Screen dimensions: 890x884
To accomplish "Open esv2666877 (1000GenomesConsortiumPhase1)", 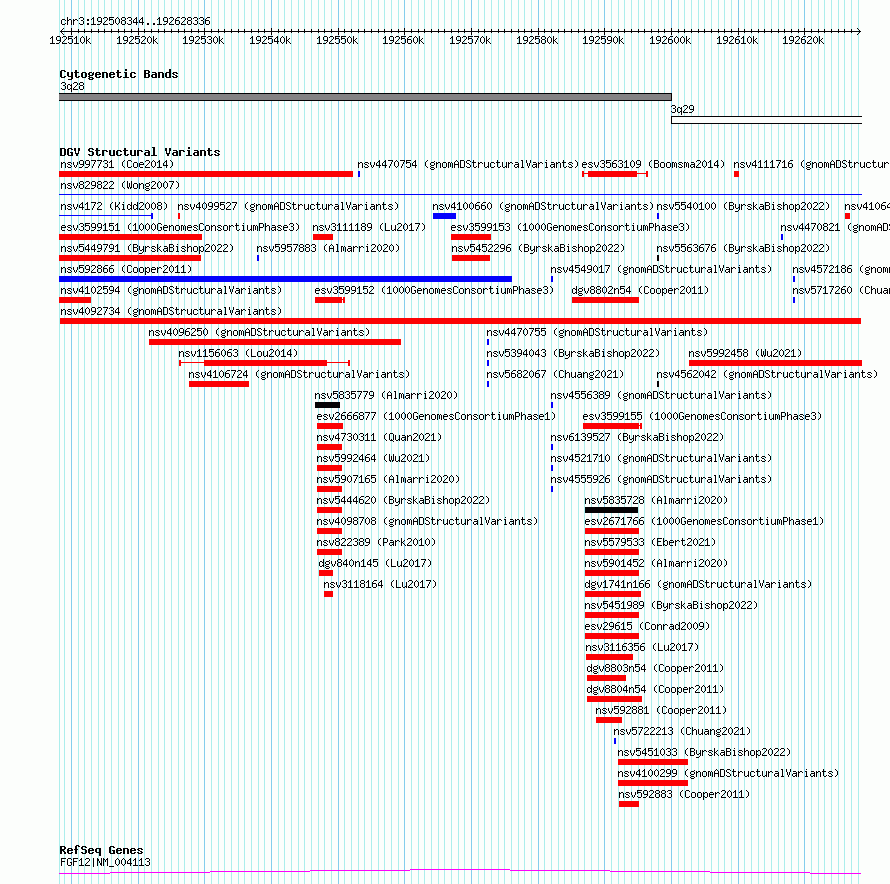I will tap(436, 416).
